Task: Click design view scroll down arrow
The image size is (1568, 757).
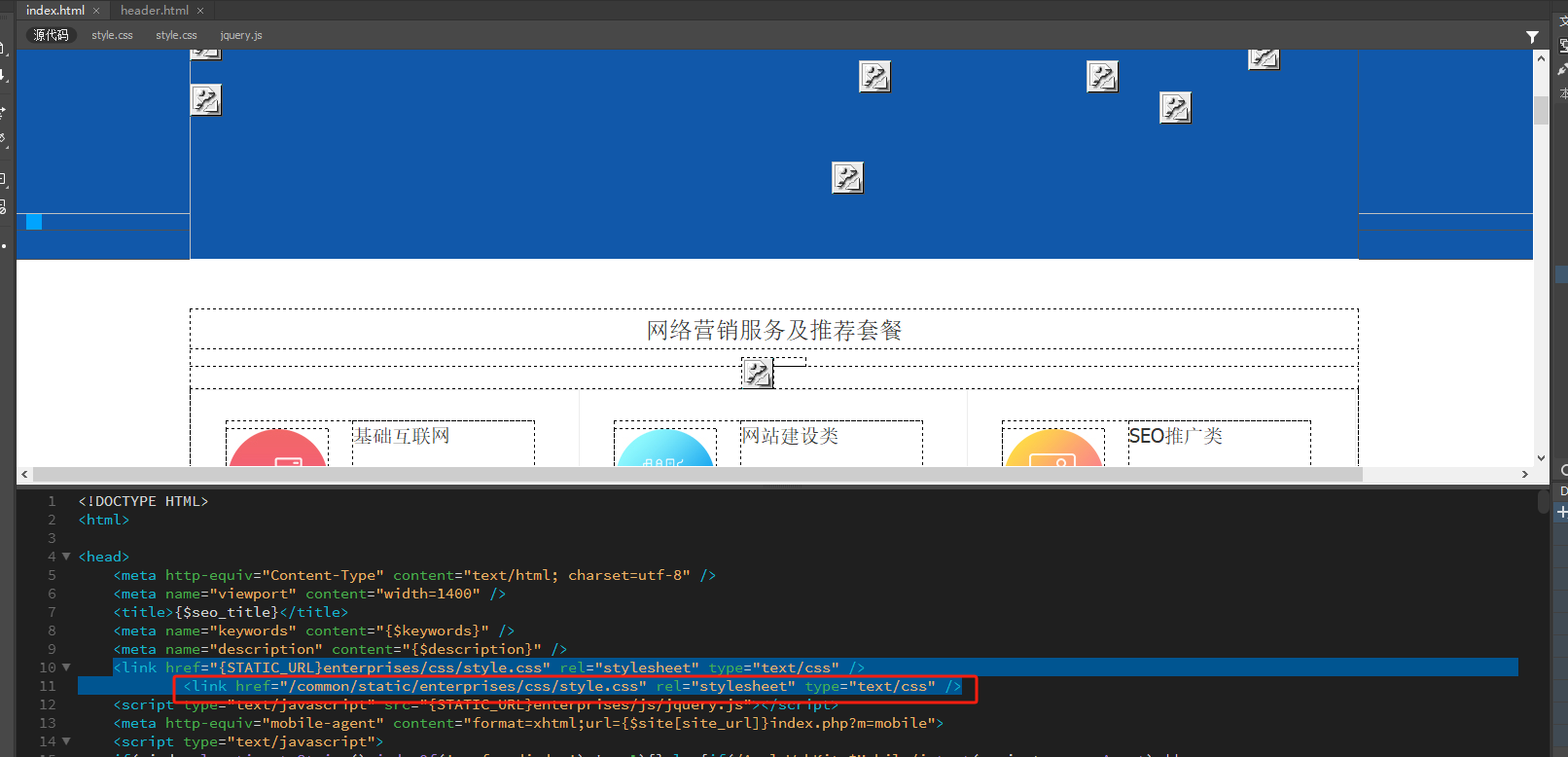Action: point(1541,457)
